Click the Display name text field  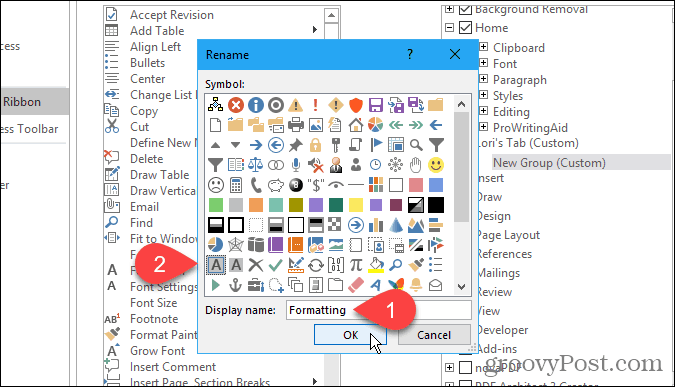(x=379, y=310)
